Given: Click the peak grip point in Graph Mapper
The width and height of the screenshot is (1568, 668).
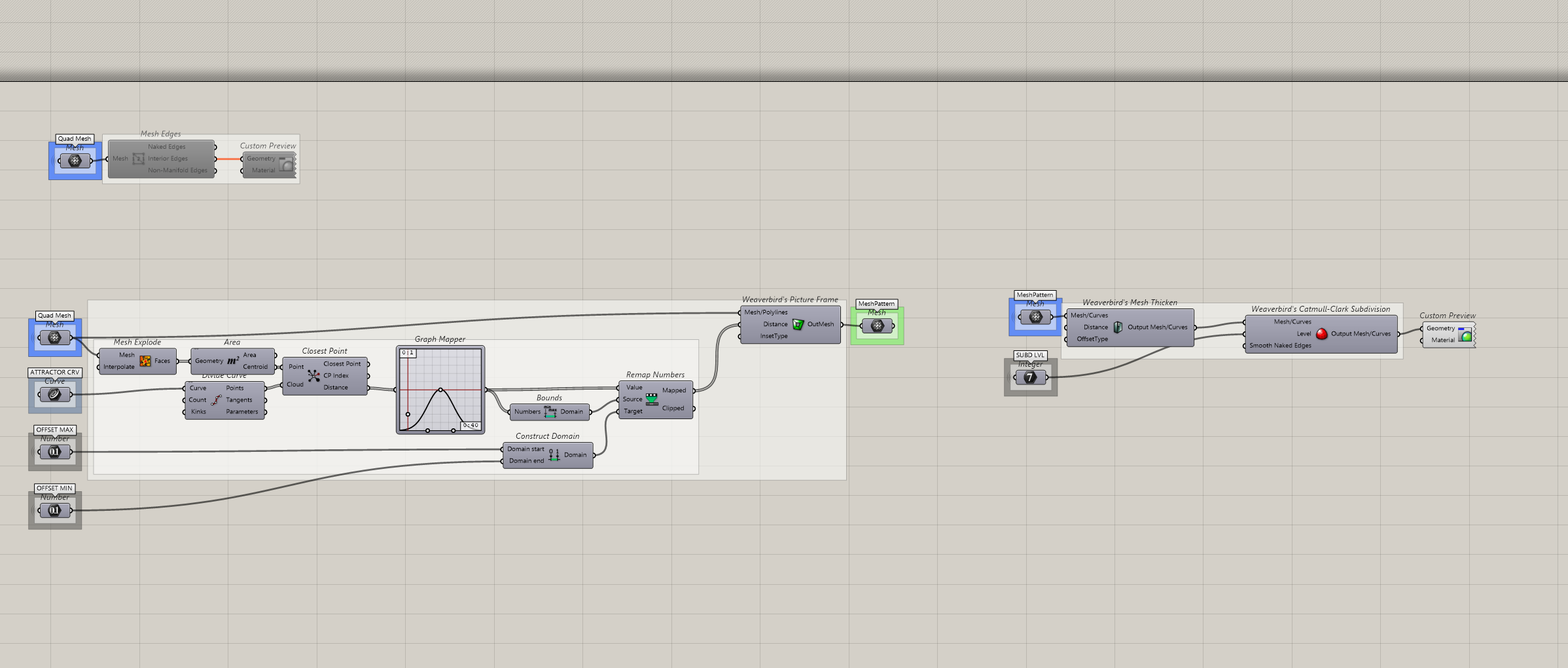Looking at the screenshot, I should click(x=440, y=390).
